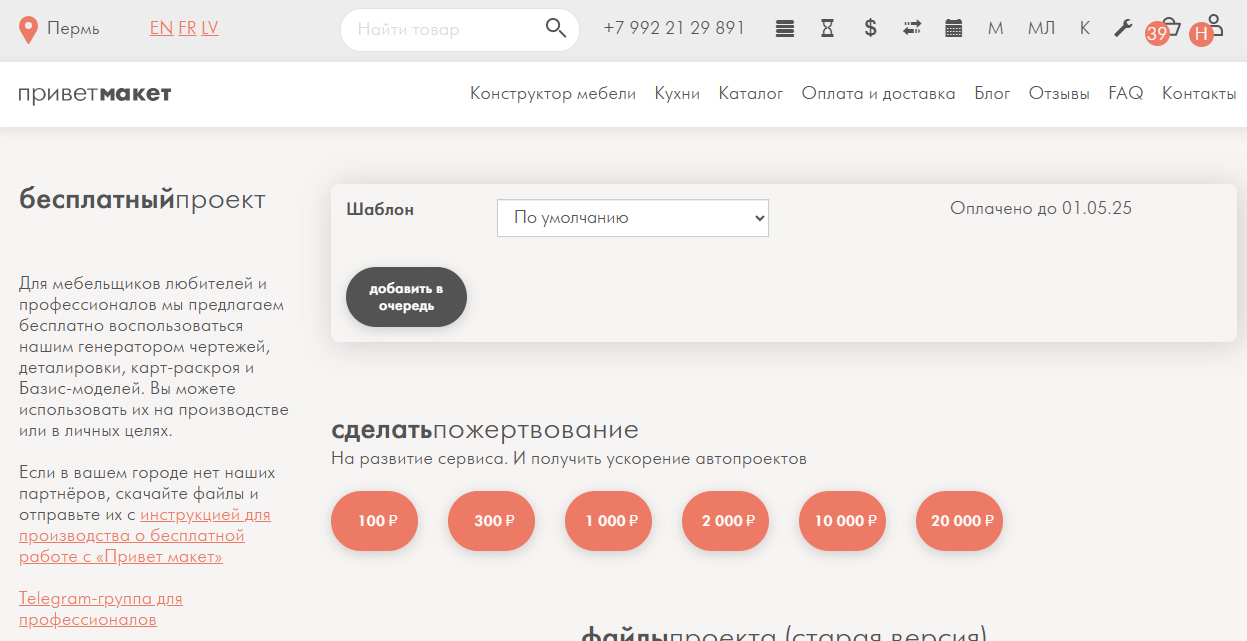Click the exchange arrows icon

[x=911, y=28]
